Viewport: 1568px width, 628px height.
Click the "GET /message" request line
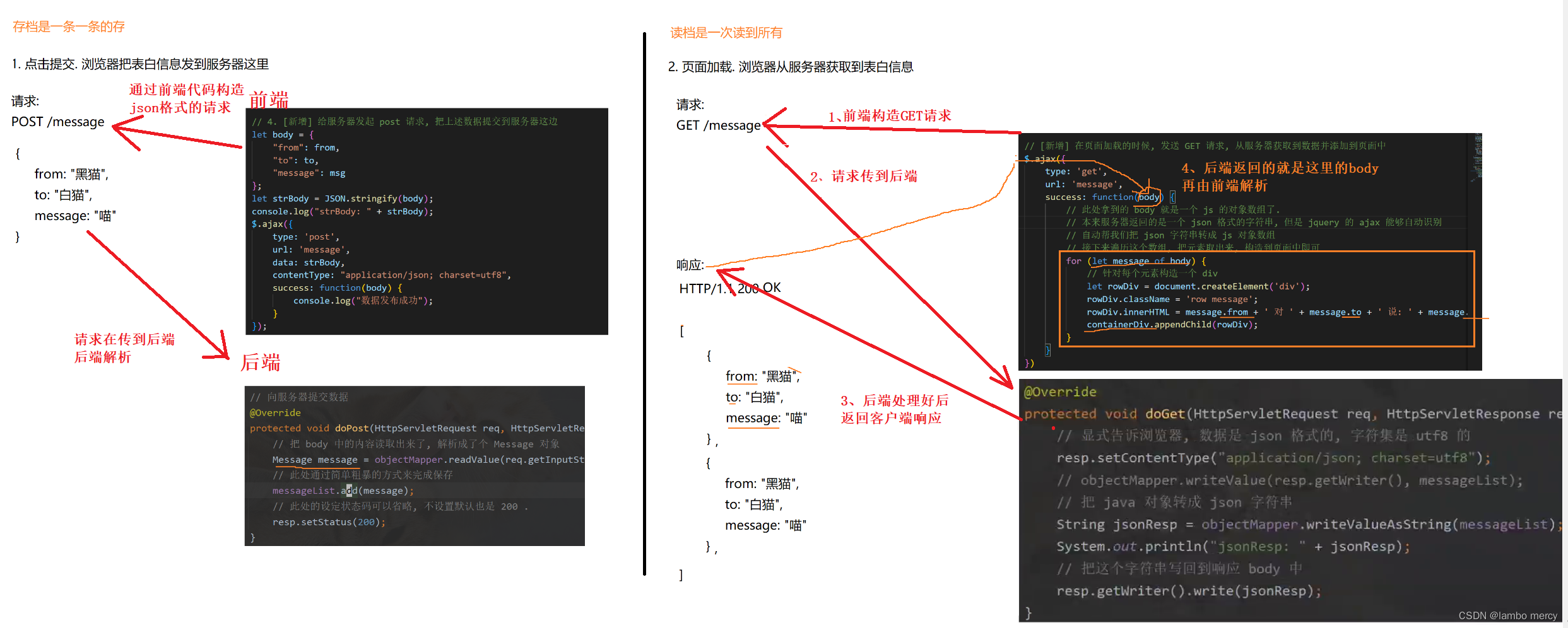pos(719,125)
